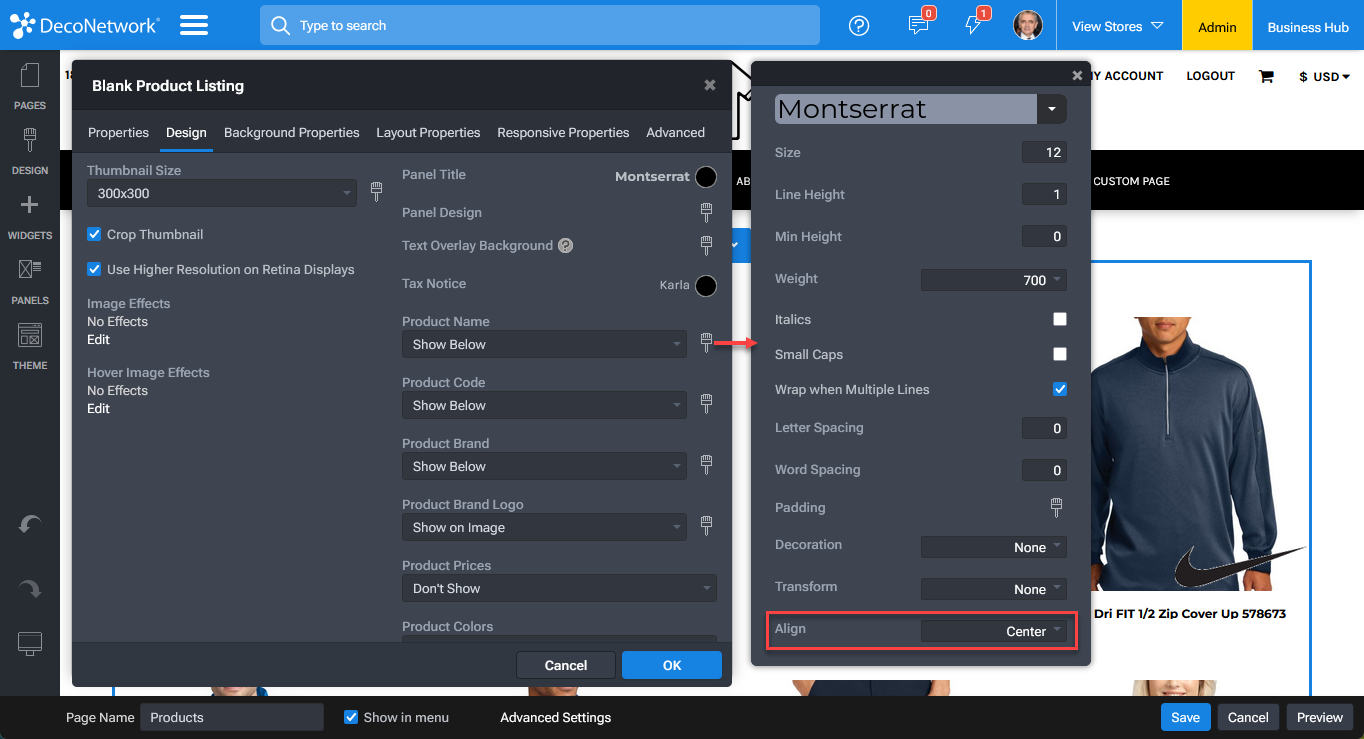Screen dimensions: 1364x739
Task: Open the Align dropdown set to Center
Action: pyautogui.click(x=996, y=631)
